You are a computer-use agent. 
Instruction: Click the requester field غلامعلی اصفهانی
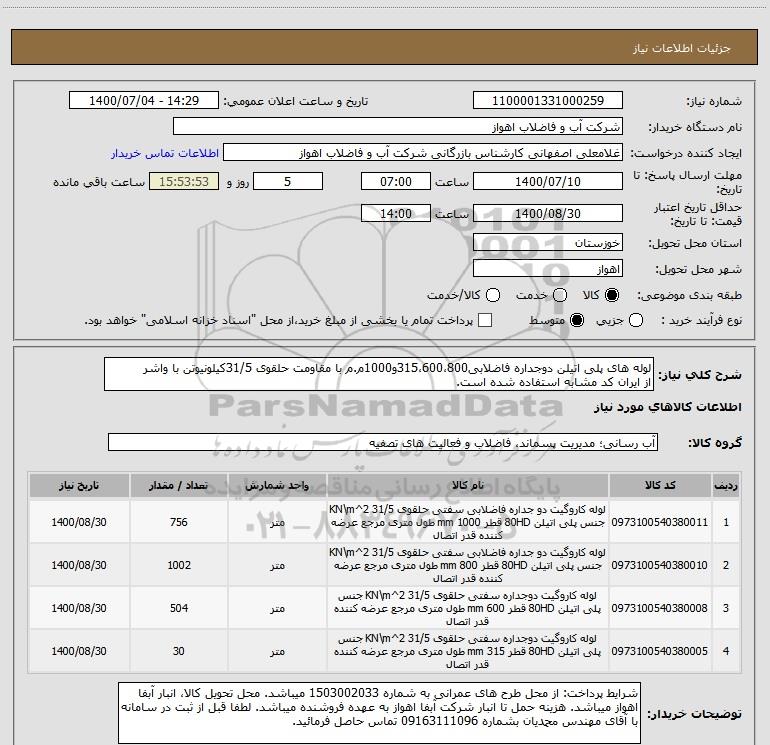[x=423, y=153]
